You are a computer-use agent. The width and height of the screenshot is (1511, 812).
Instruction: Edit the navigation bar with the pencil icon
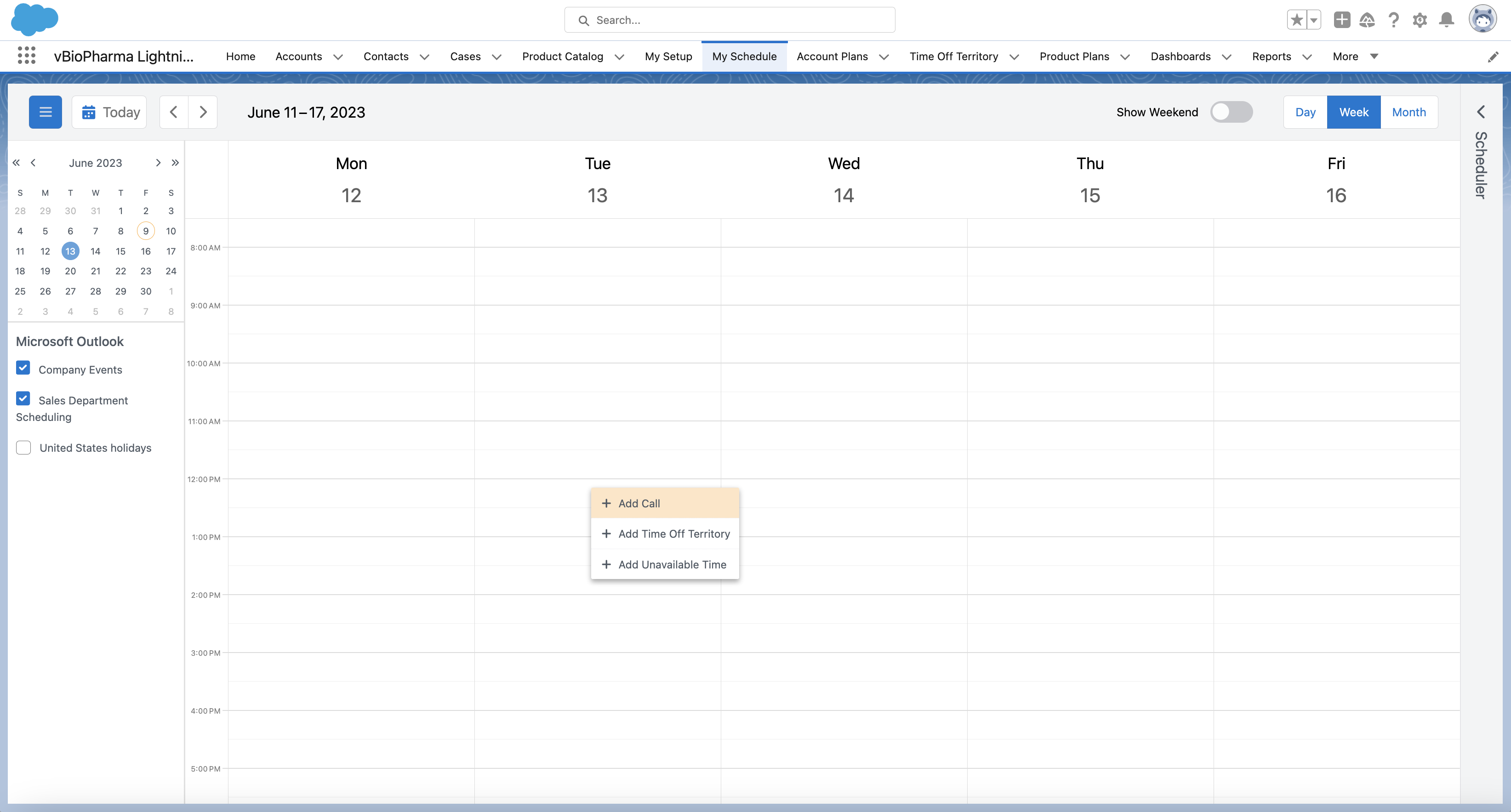1493,57
